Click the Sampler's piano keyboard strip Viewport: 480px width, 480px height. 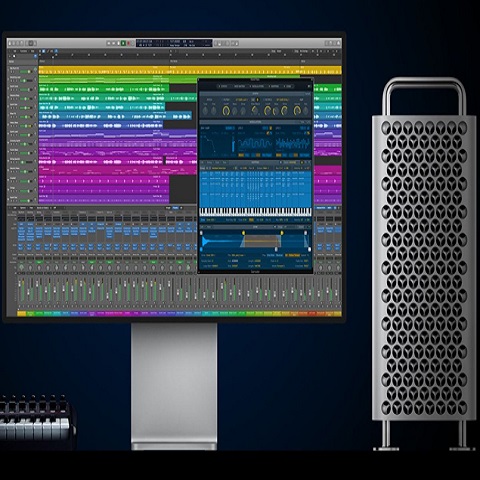(x=255, y=212)
